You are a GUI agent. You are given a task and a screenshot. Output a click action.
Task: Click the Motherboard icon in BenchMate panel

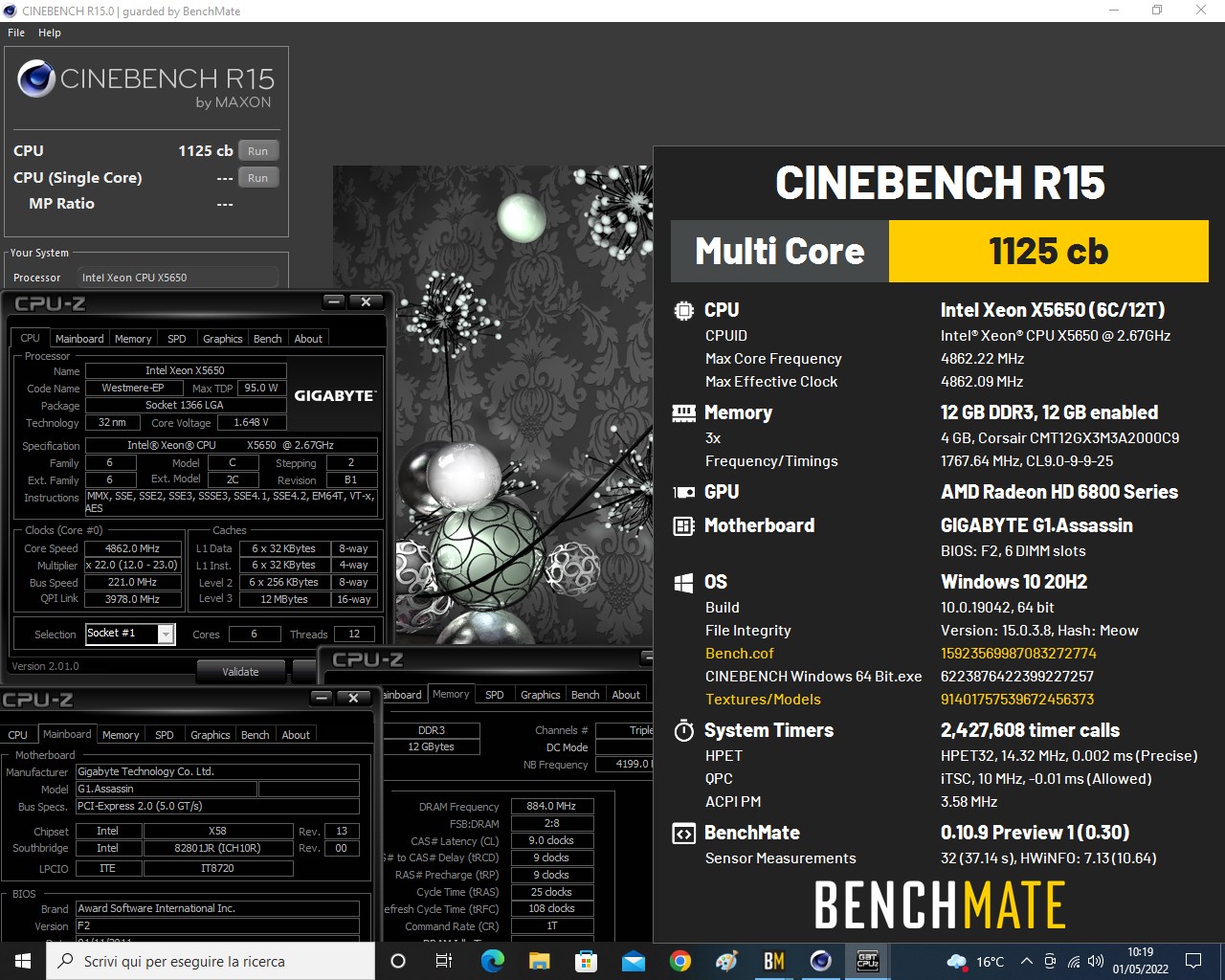(x=683, y=525)
